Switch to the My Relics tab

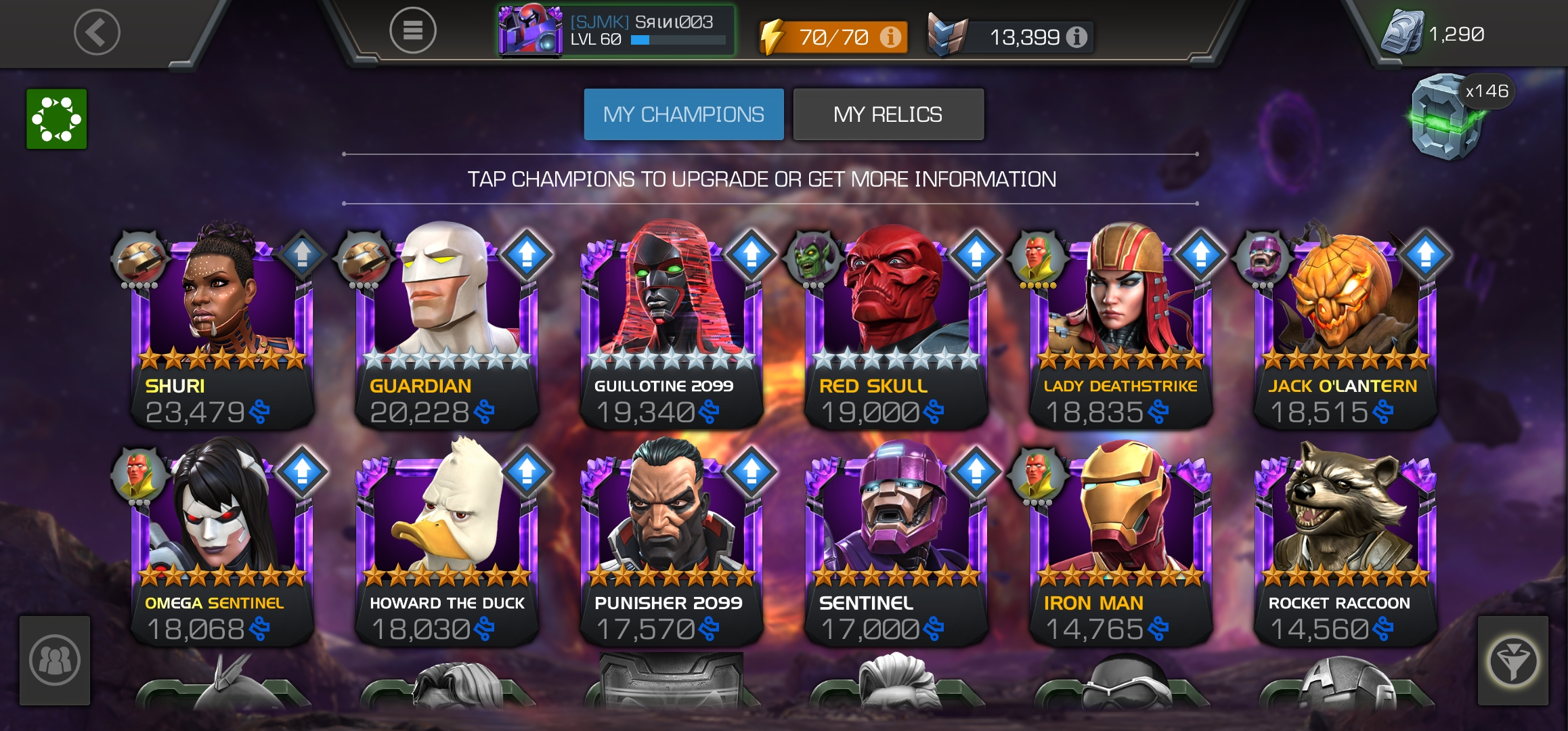888,114
